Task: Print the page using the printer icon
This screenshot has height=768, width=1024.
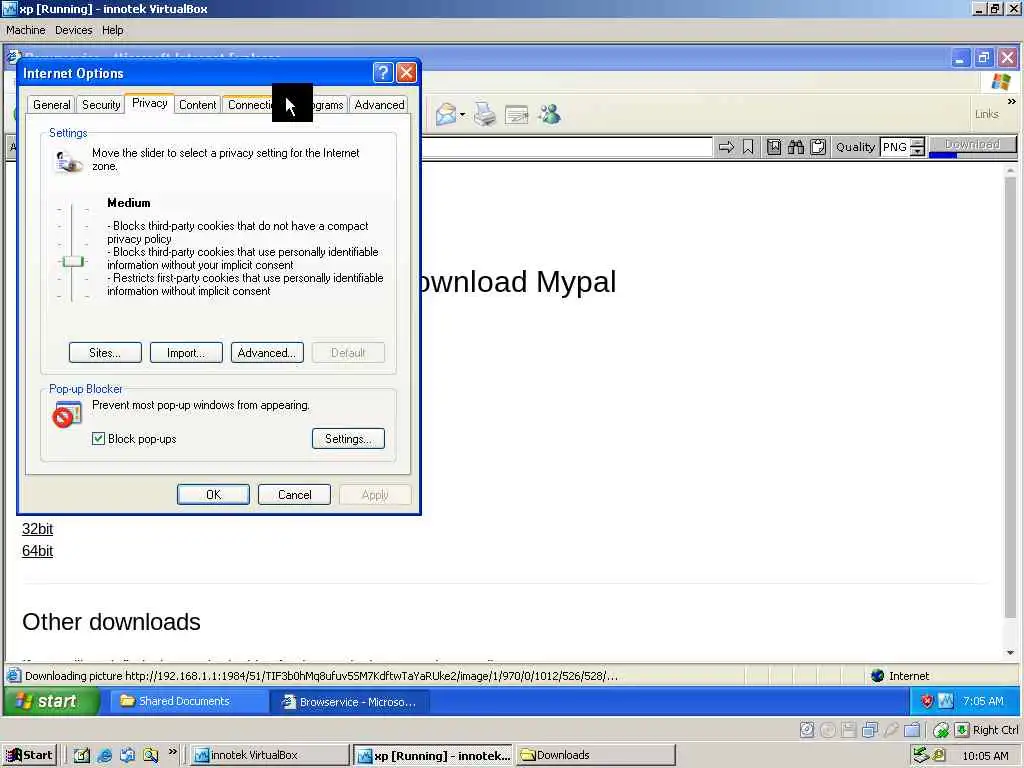Action: (485, 114)
